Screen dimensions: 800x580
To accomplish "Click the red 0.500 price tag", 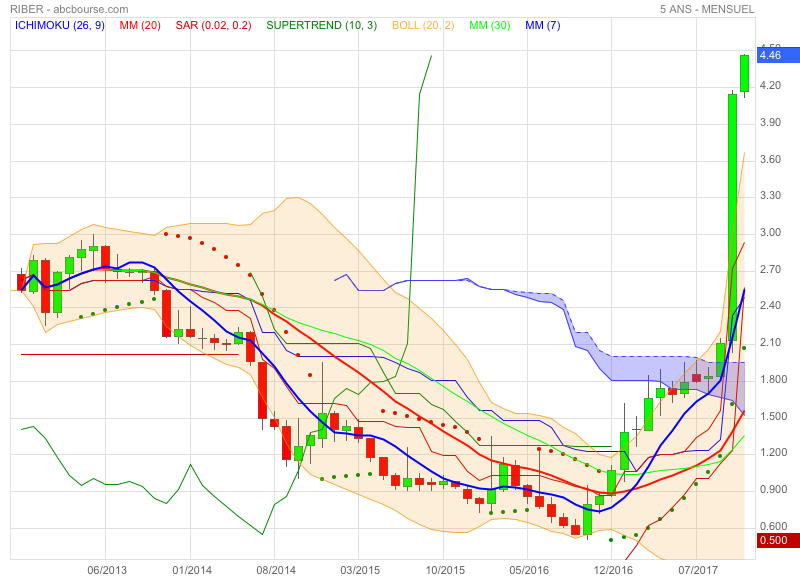I will tap(779, 540).
